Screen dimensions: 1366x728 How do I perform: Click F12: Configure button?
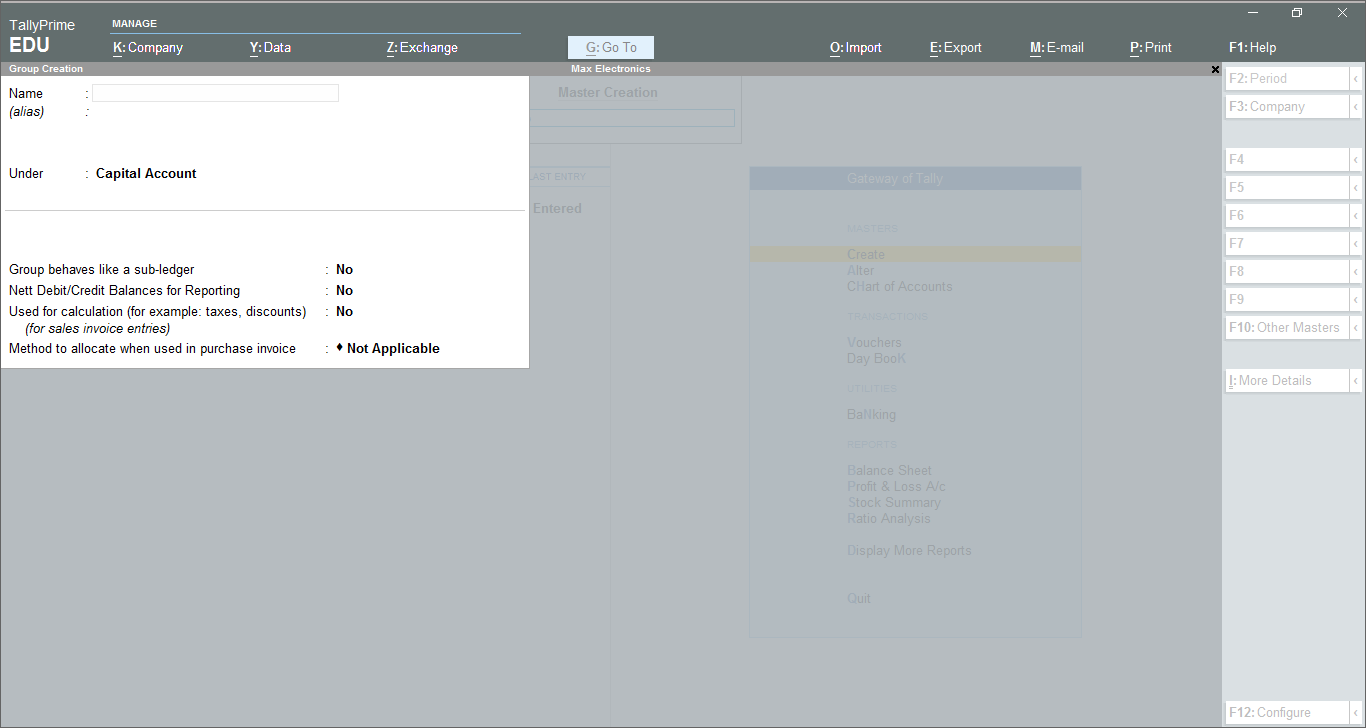pos(1287,712)
